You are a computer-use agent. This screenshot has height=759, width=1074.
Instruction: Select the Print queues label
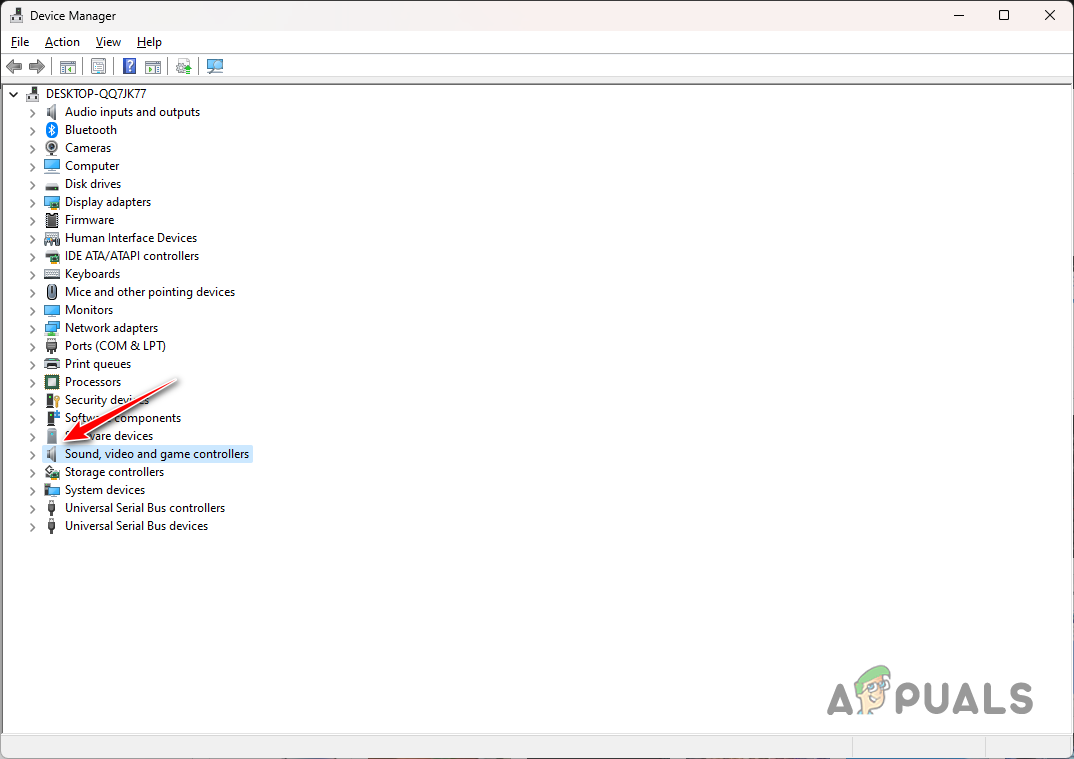[x=98, y=364]
